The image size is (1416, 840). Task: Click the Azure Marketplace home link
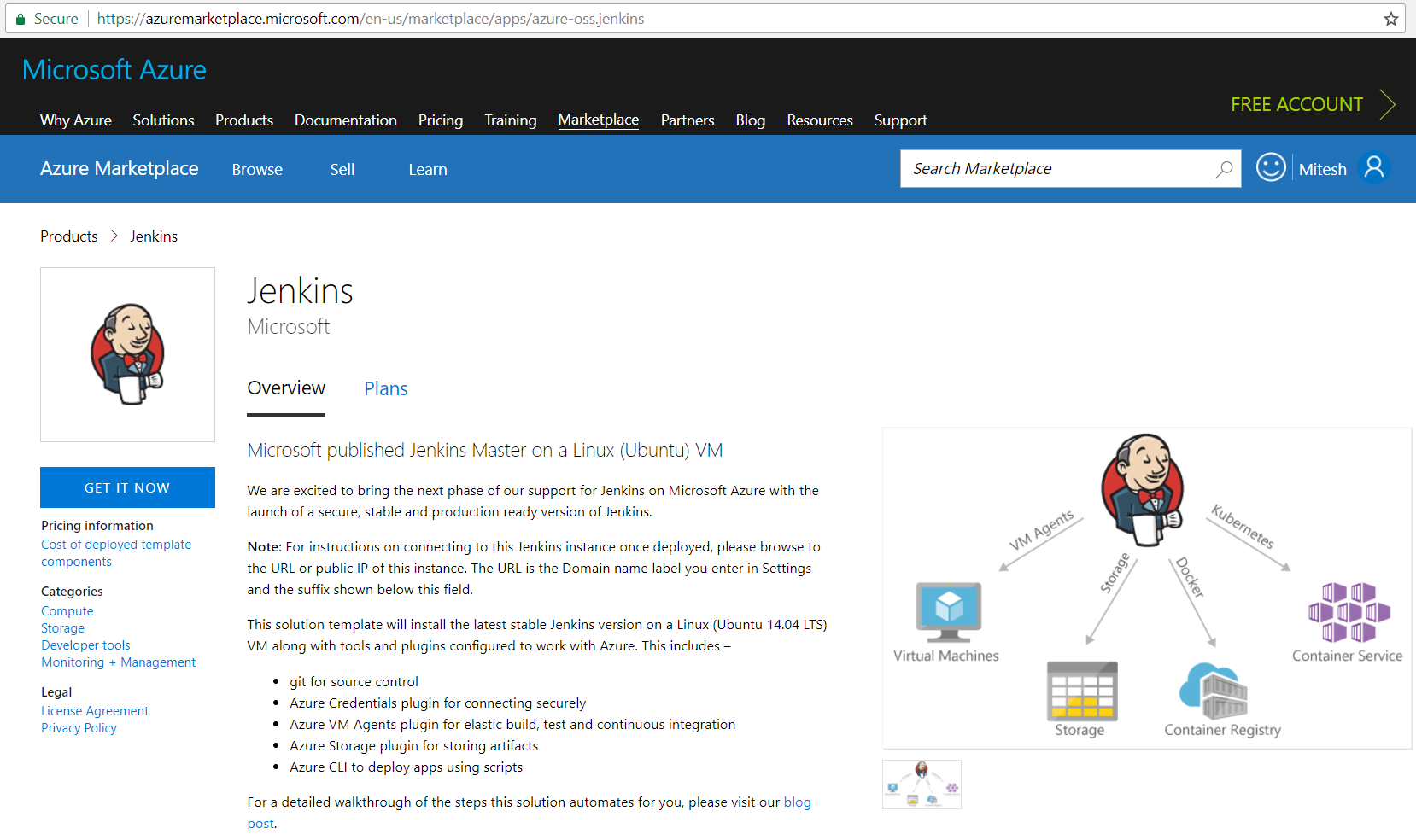coord(120,169)
